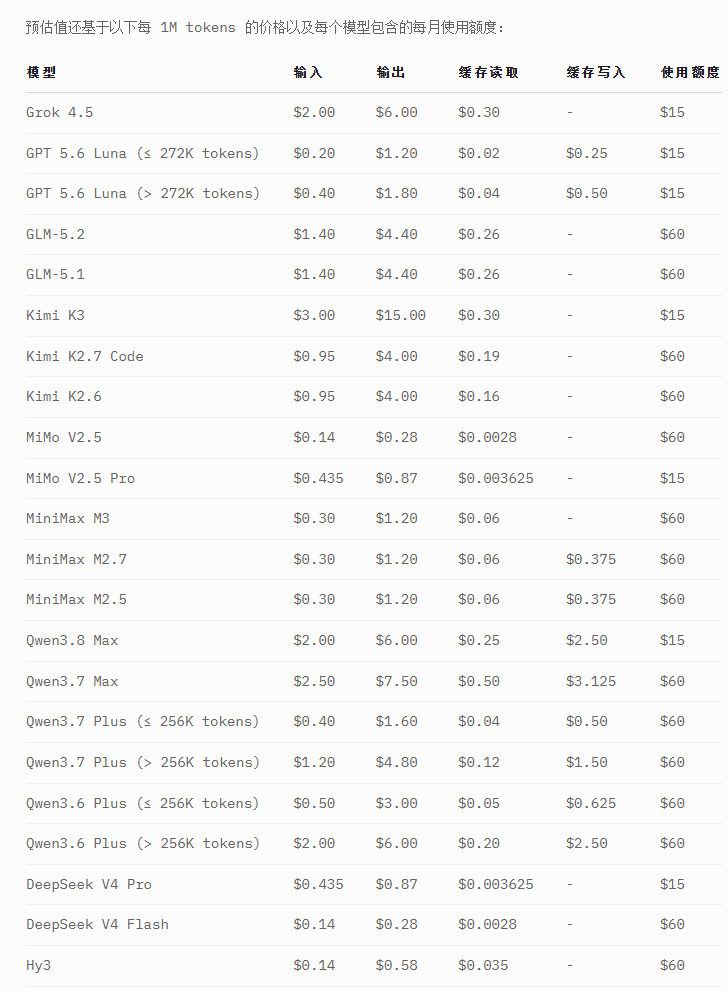Click the intro text mentioning 1M tokens
The height and width of the screenshot is (992, 728).
(265, 28)
